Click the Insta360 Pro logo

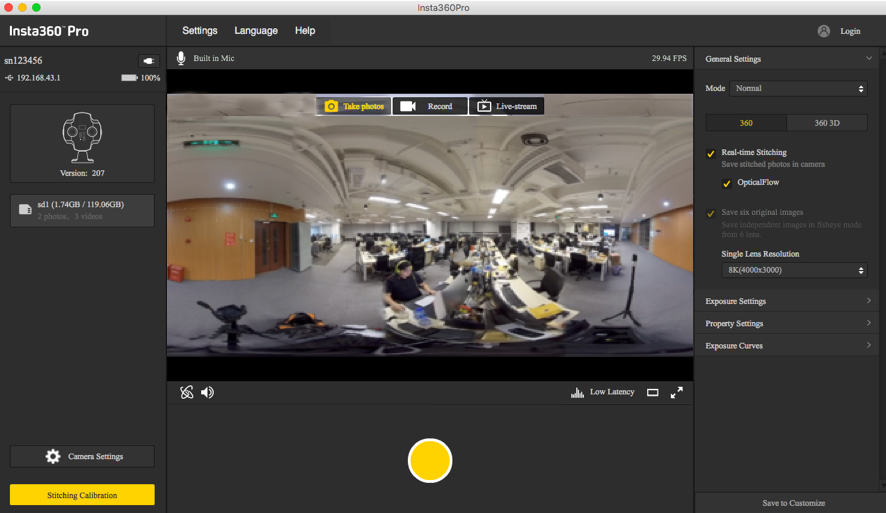(x=49, y=31)
